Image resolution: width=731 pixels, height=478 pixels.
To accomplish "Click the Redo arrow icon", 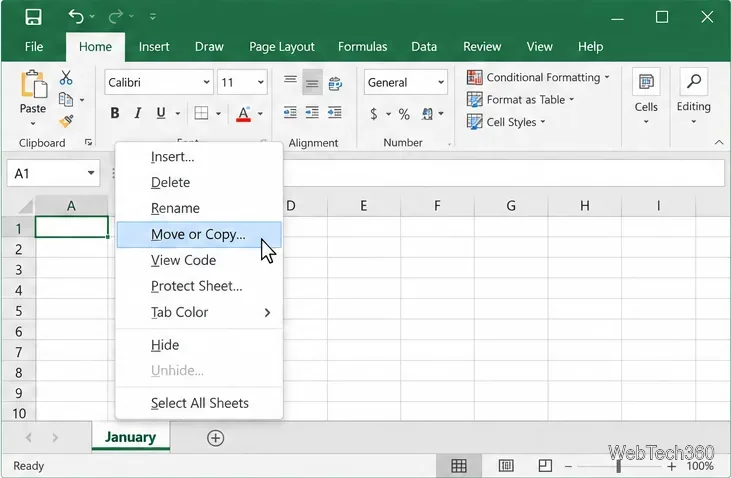I will click(x=115, y=17).
